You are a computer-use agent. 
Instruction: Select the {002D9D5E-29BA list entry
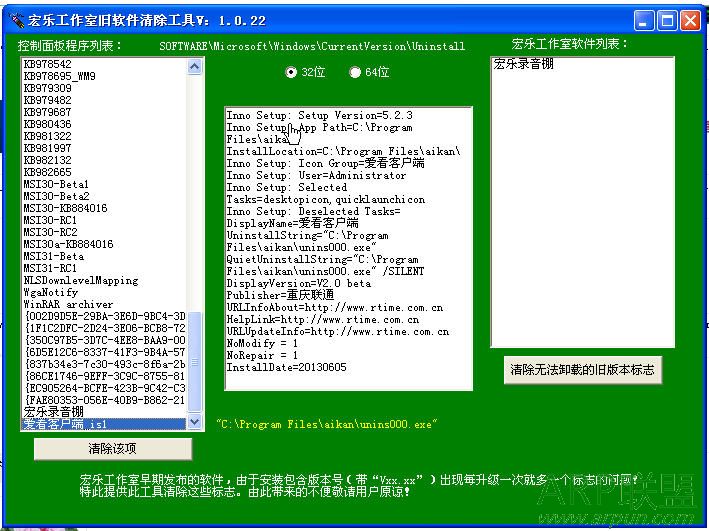(104, 316)
